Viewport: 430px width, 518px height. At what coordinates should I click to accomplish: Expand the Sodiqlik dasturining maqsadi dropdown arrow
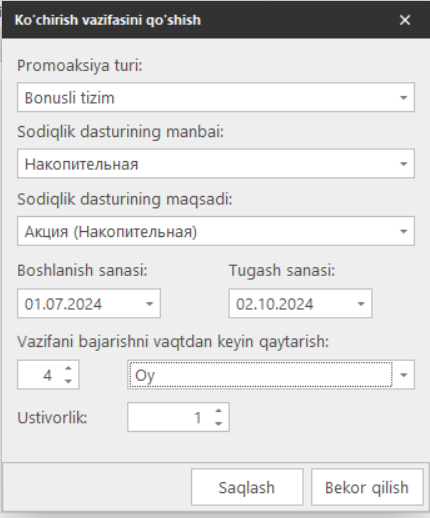tap(403, 231)
